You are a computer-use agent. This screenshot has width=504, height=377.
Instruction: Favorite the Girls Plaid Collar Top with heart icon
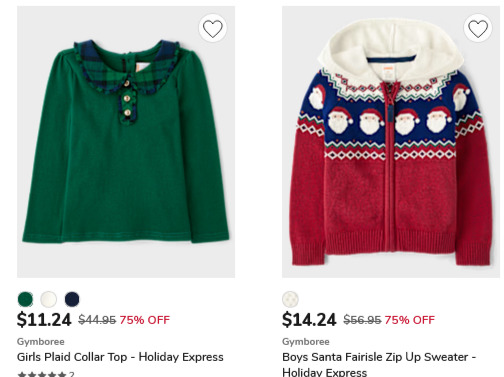pos(213,28)
